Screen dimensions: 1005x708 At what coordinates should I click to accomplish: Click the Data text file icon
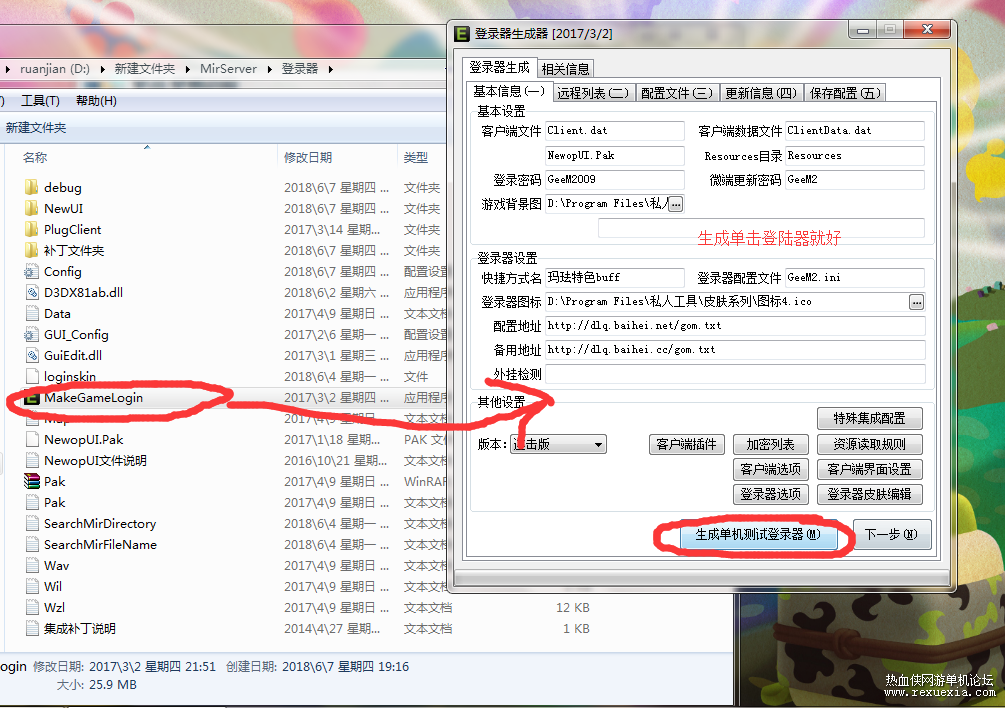31,313
